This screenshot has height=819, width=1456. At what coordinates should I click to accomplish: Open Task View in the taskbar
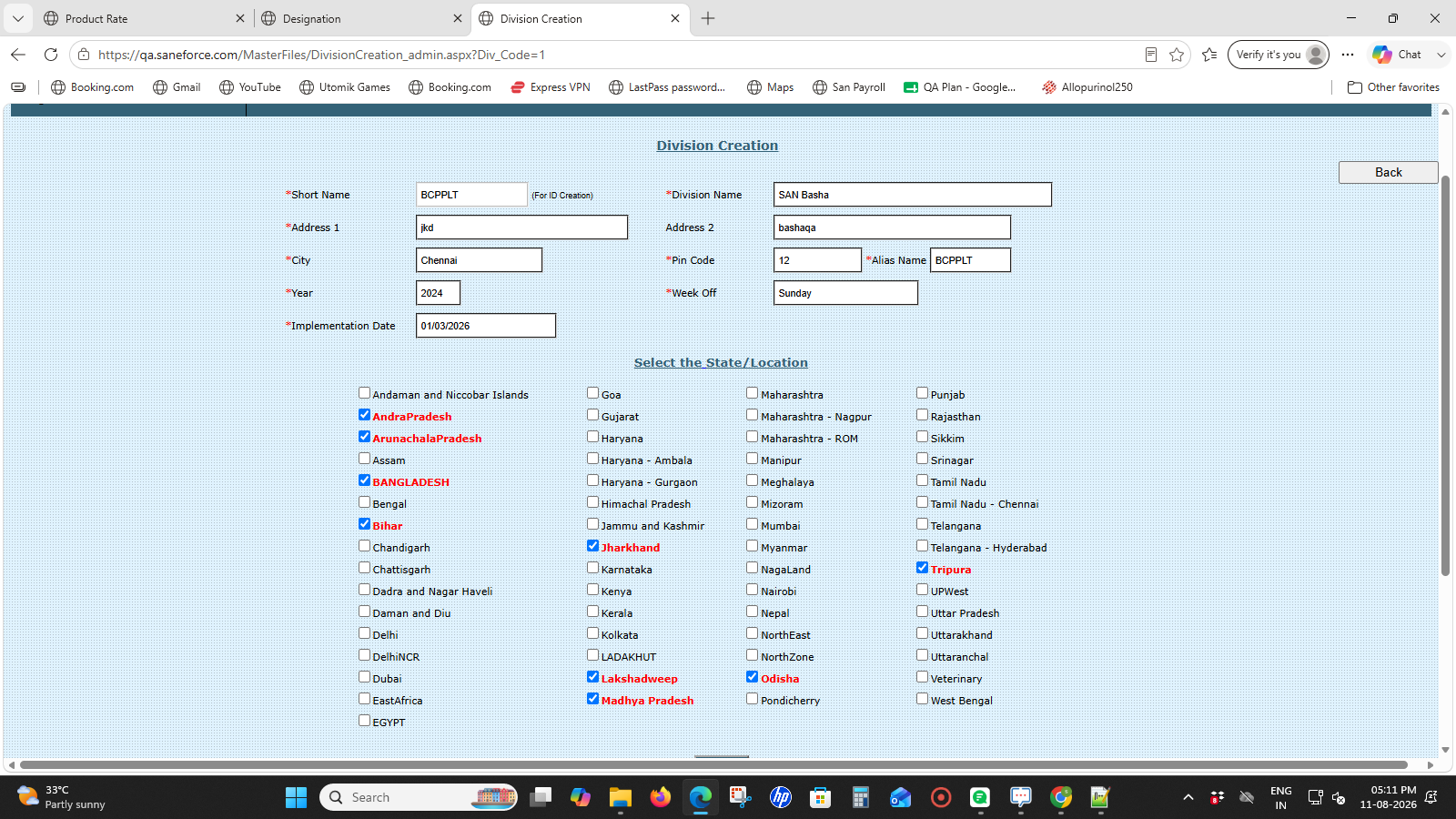coord(541,797)
